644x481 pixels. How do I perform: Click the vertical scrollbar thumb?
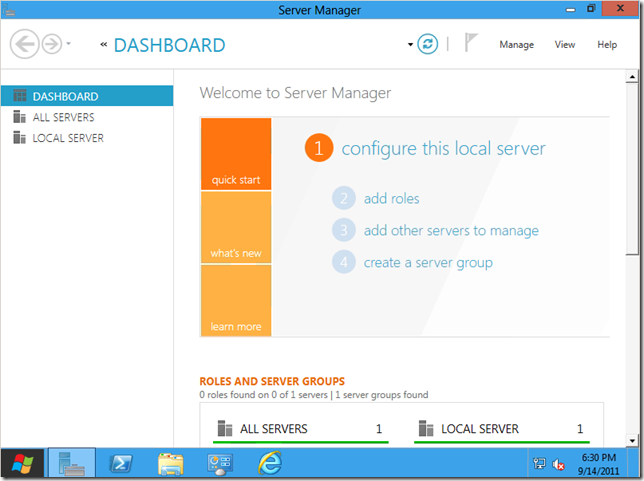point(632,169)
